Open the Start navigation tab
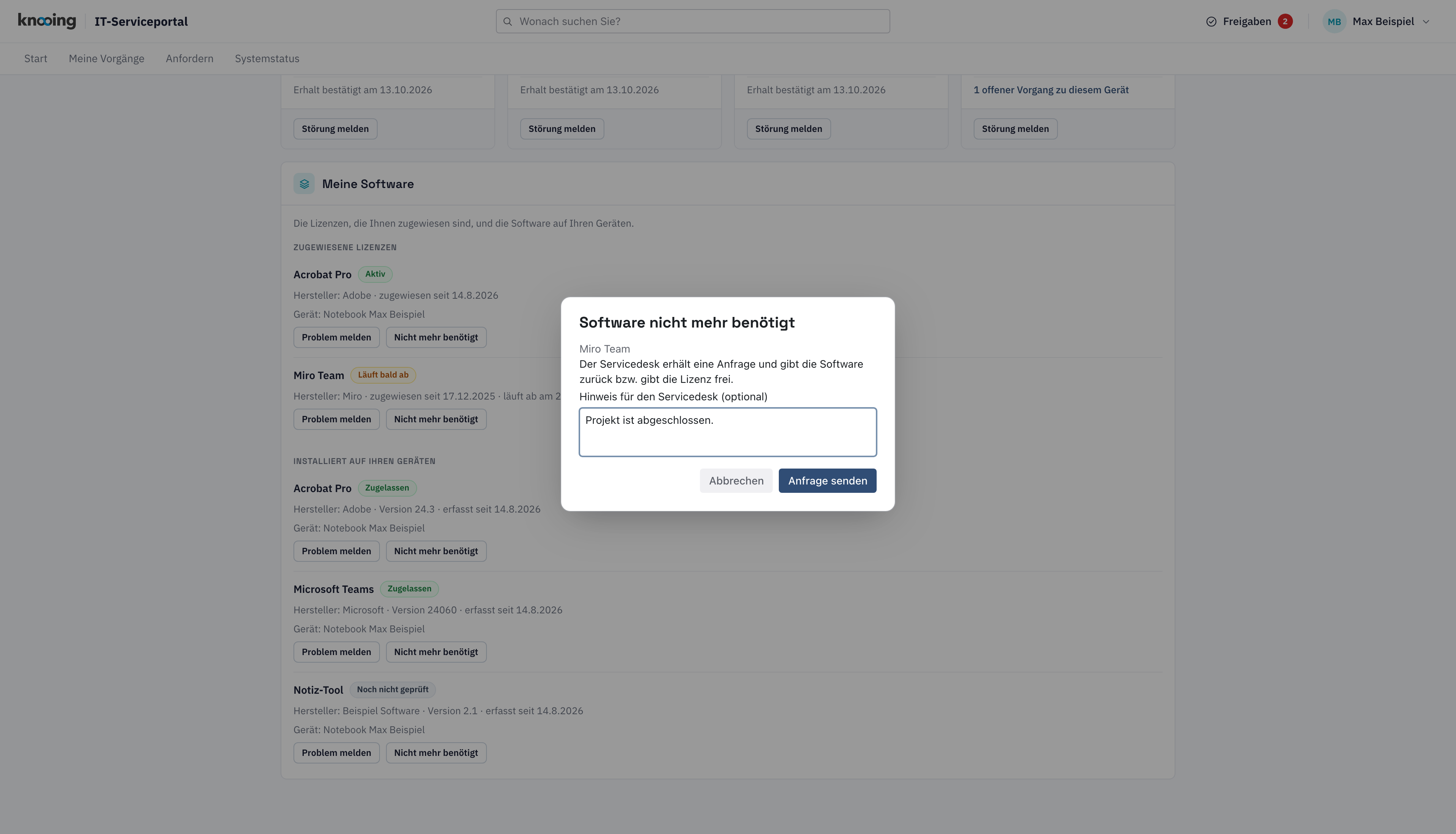 click(x=36, y=58)
